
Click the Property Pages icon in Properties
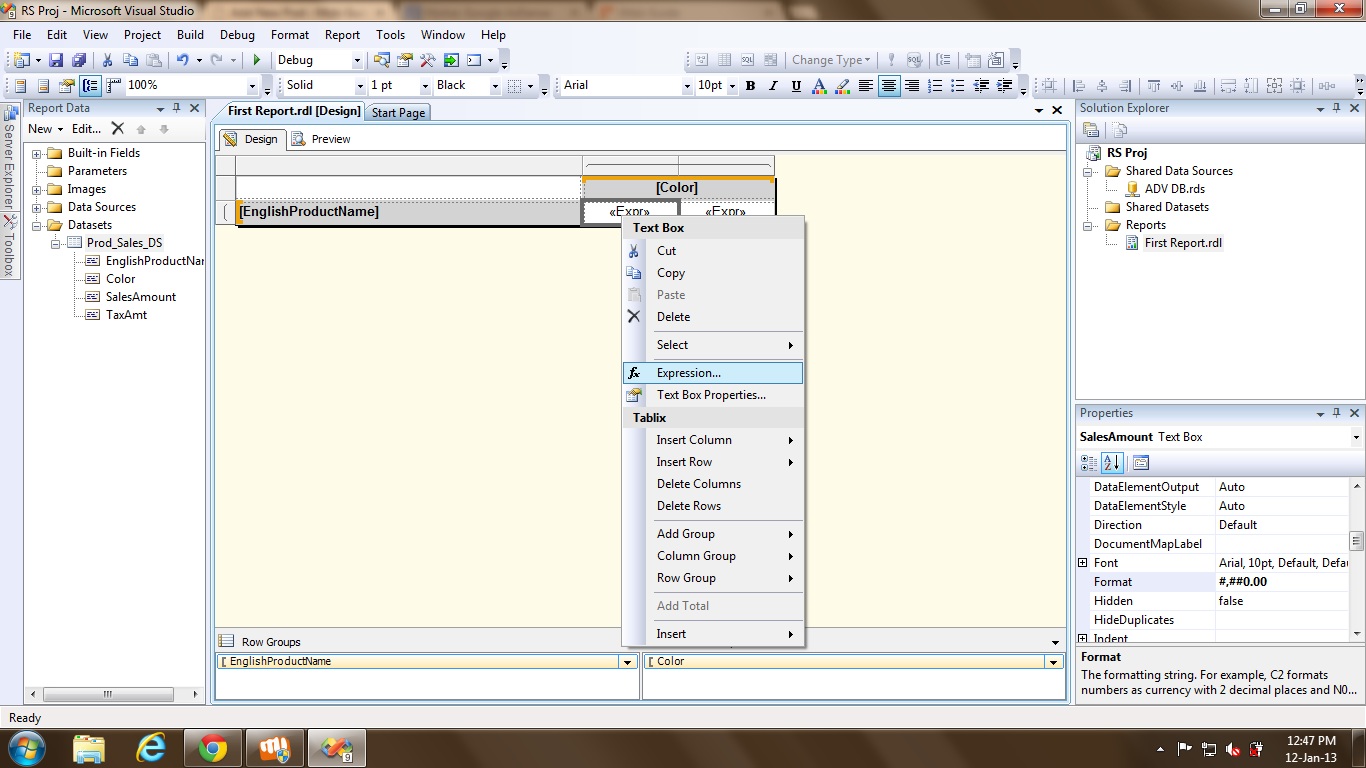coord(1141,463)
